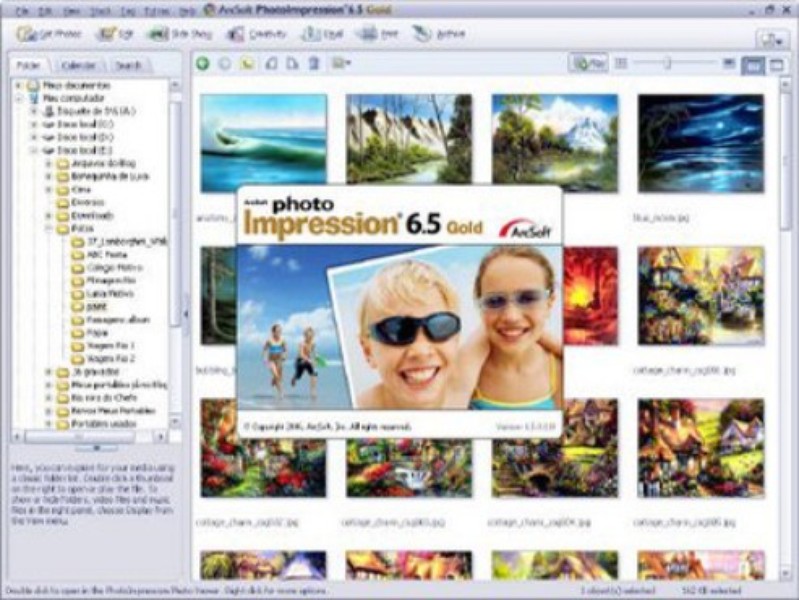
Task: Open the File menu
Action: pyautogui.click(x=22, y=11)
